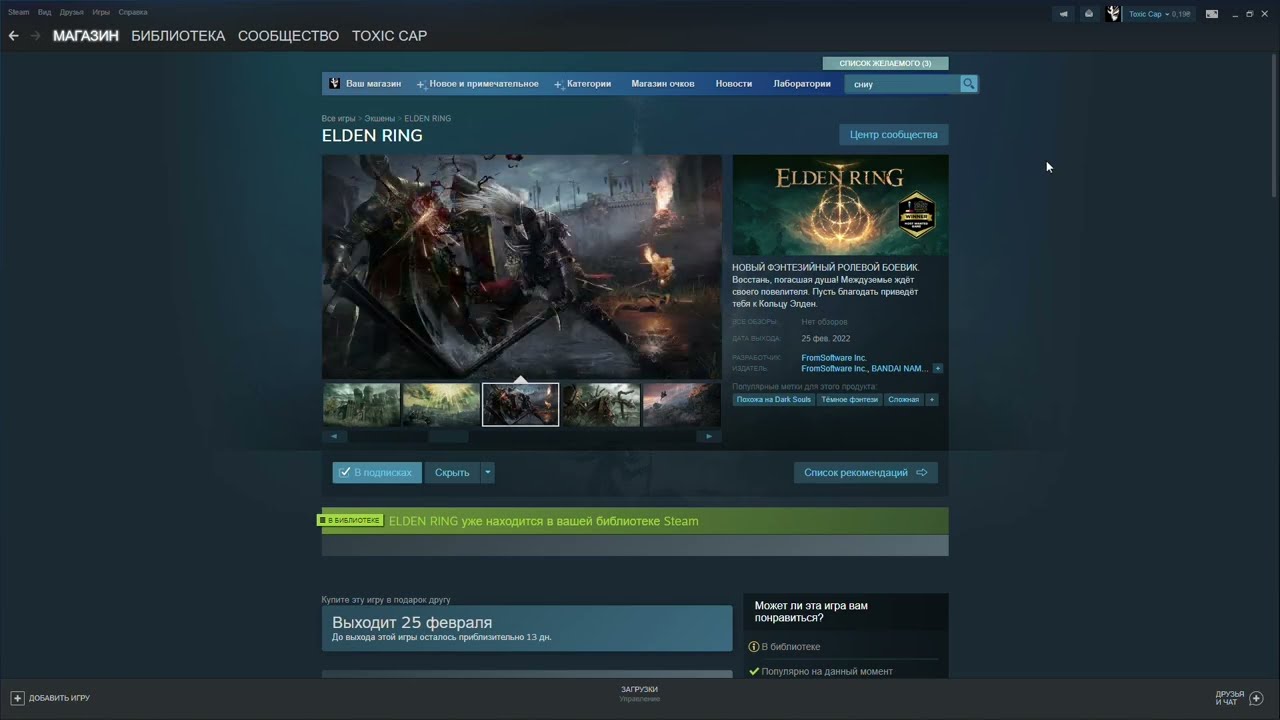1280x720 pixels.
Task: Switch to the БИБЛИОТЕКА tab
Action: click(x=178, y=36)
